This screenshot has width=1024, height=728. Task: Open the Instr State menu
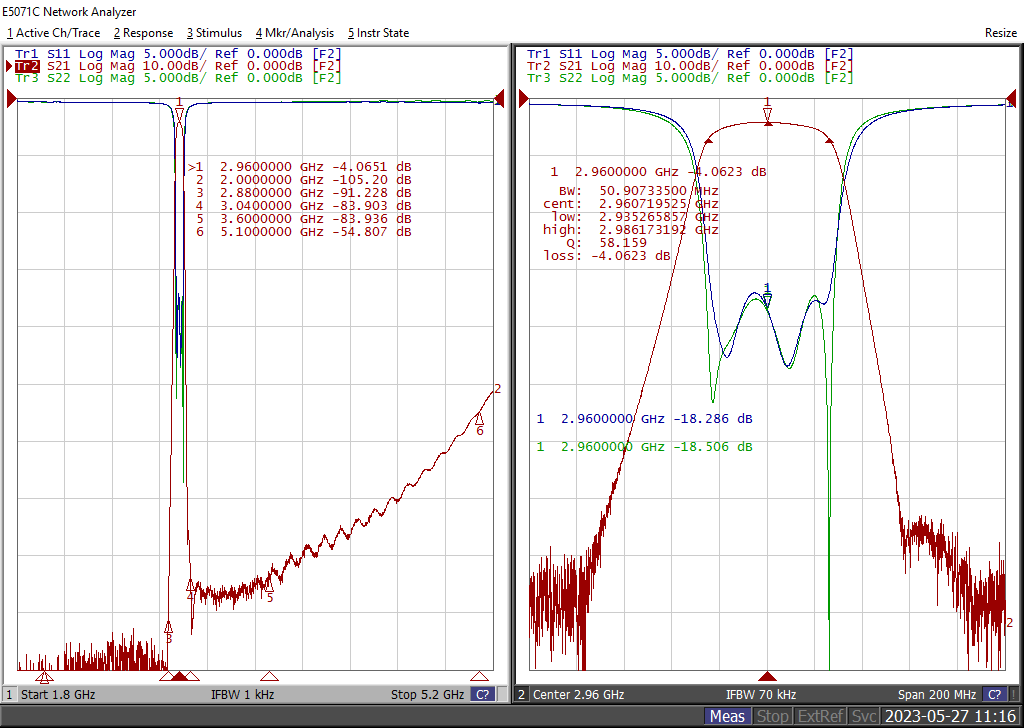click(x=378, y=33)
